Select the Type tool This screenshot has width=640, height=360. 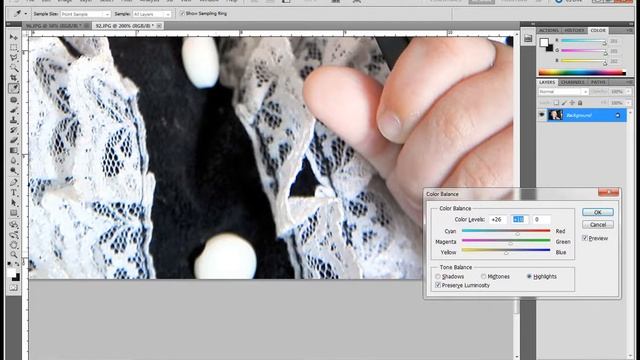tap(13, 193)
